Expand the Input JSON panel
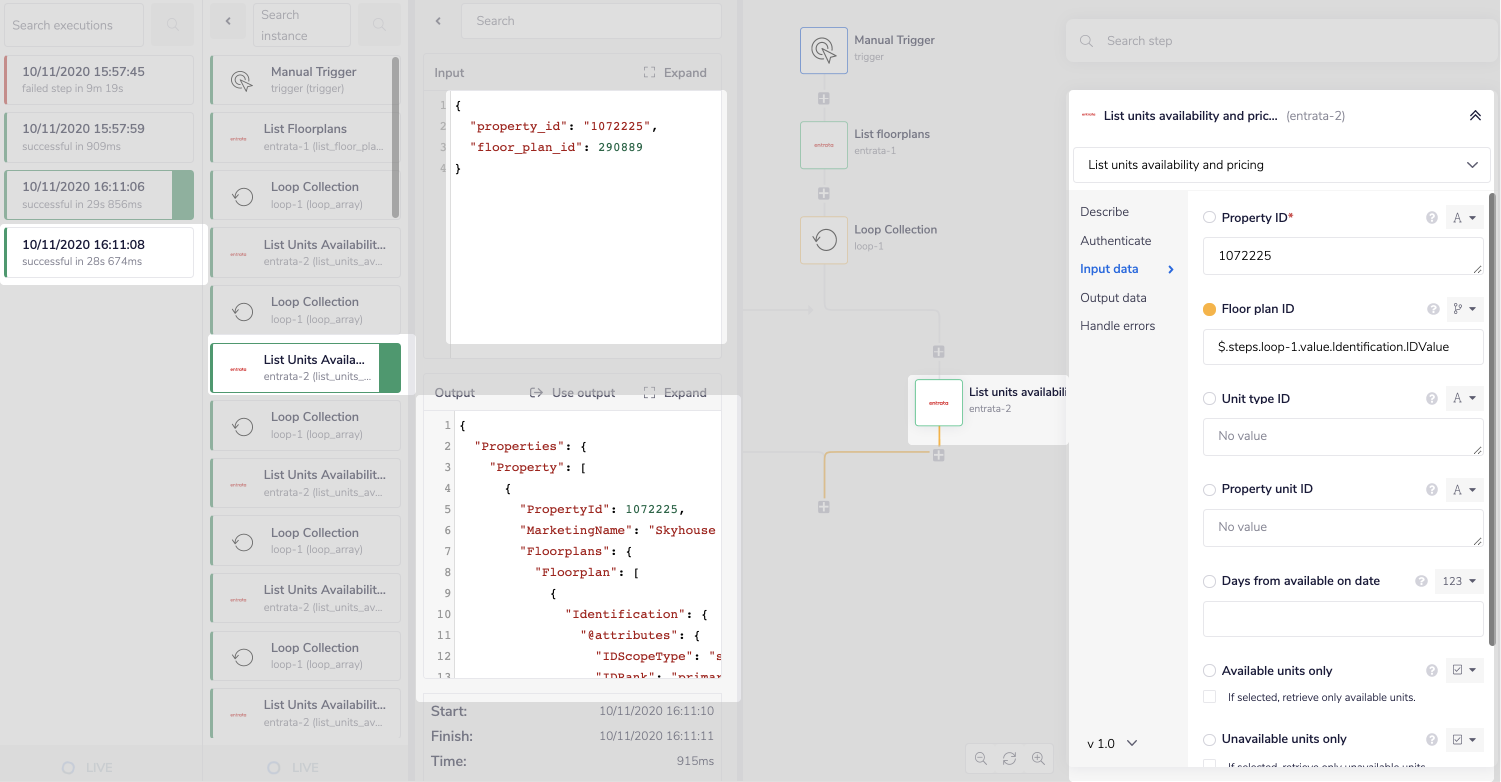This screenshot has width=1501, height=782. [x=675, y=73]
